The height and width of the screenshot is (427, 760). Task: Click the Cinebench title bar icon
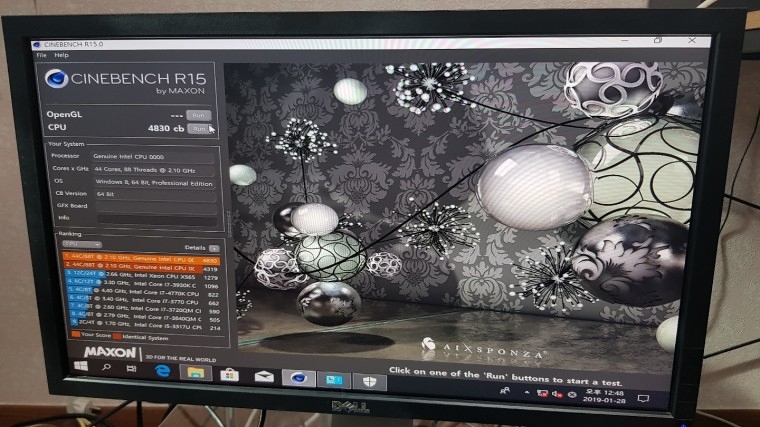(37, 45)
